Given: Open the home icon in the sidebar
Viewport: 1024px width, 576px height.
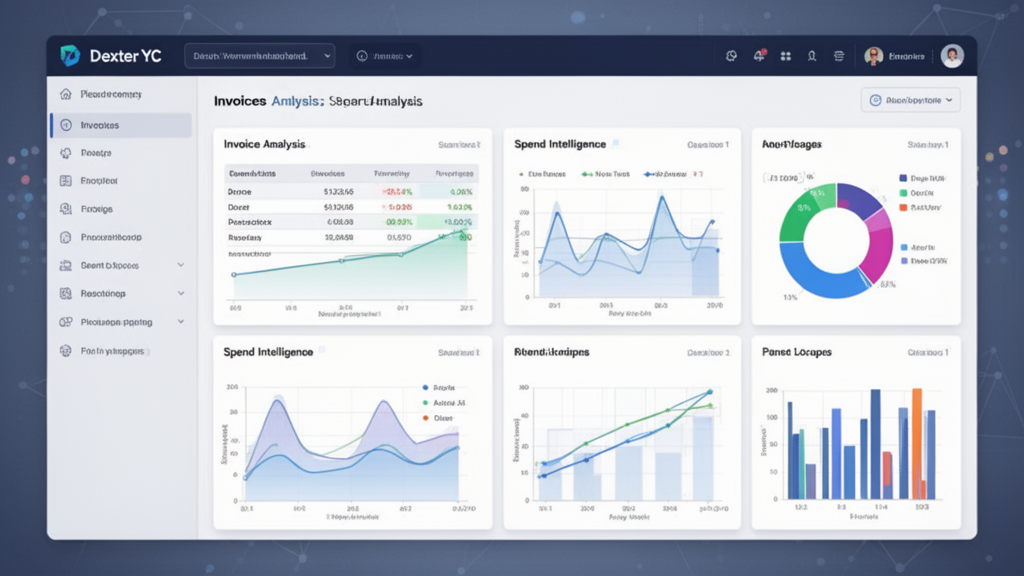Looking at the screenshot, I should coord(65,94).
